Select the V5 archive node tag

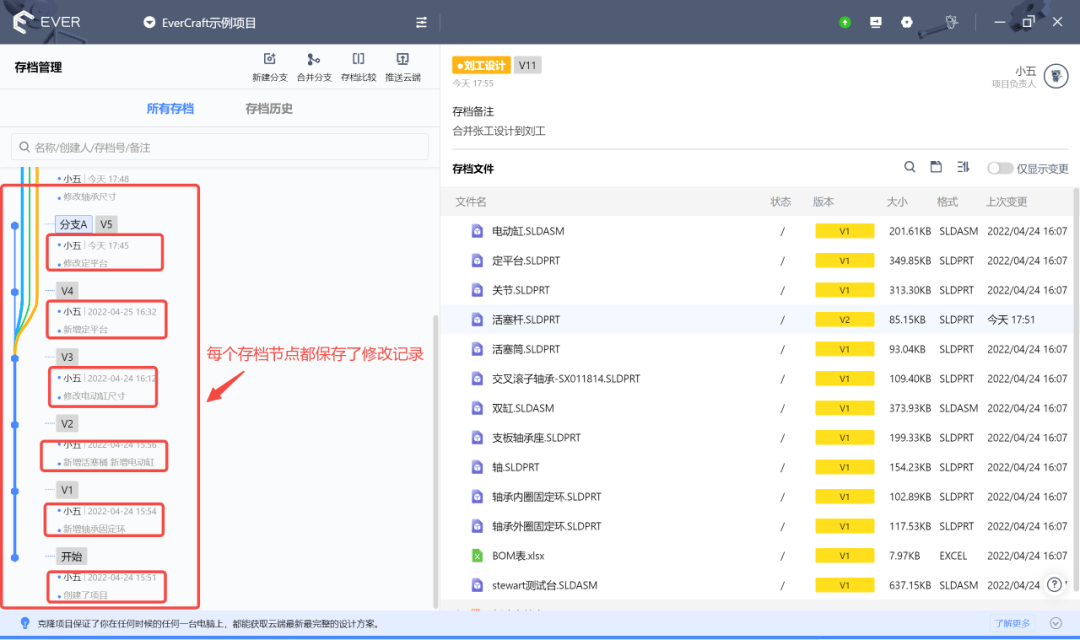[106, 225]
